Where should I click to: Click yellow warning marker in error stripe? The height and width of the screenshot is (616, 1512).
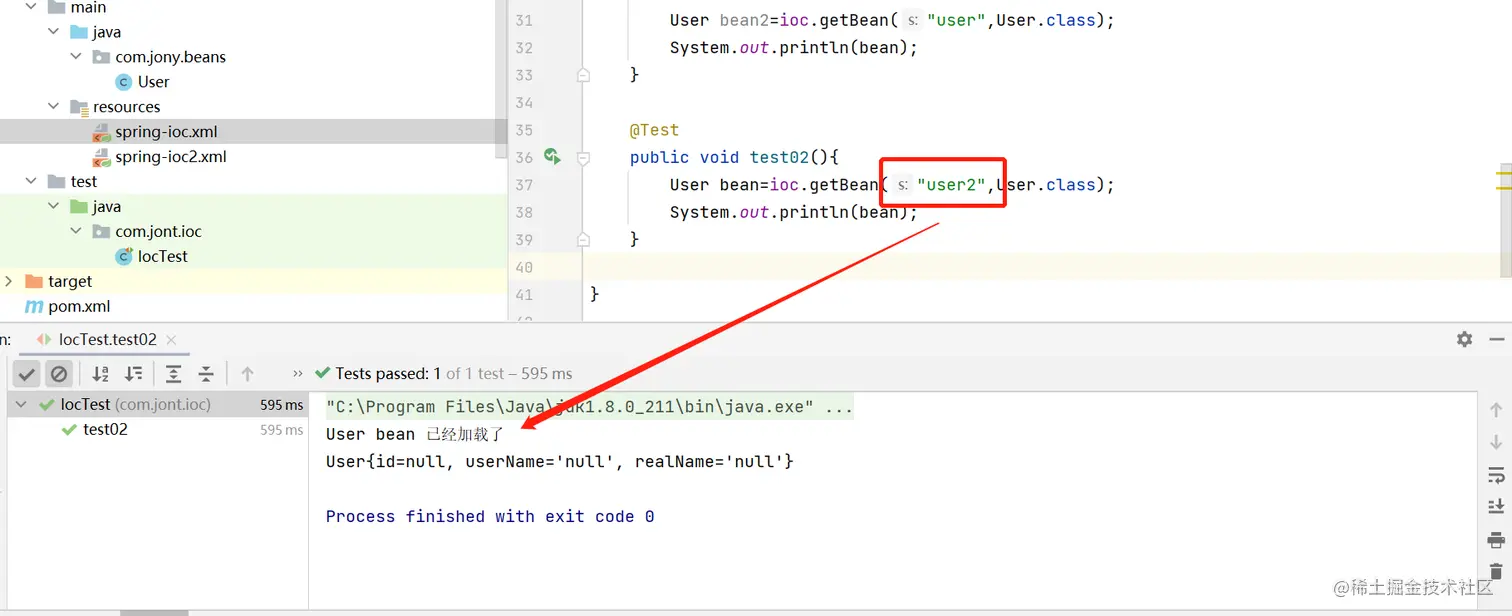pos(1504,173)
